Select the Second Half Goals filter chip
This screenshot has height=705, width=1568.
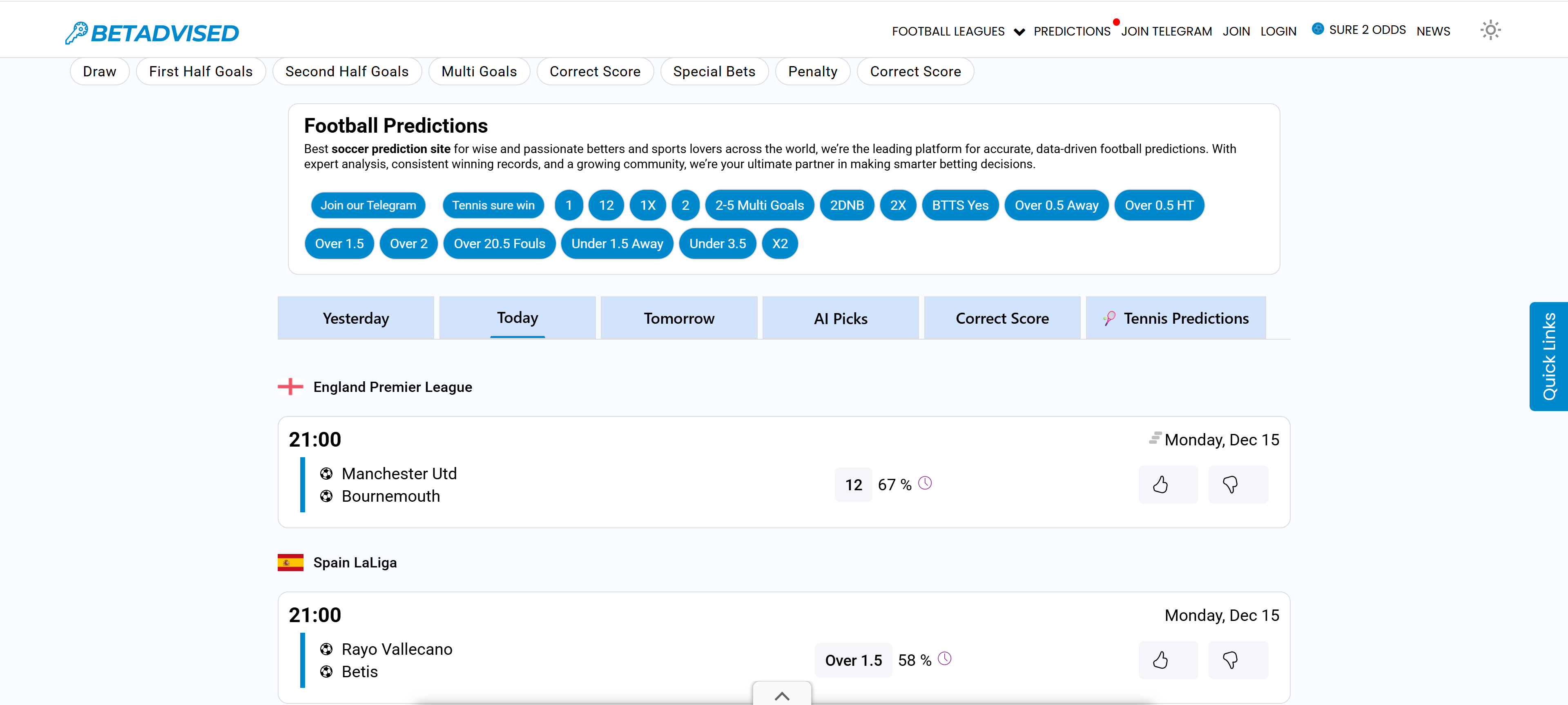tap(346, 72)
